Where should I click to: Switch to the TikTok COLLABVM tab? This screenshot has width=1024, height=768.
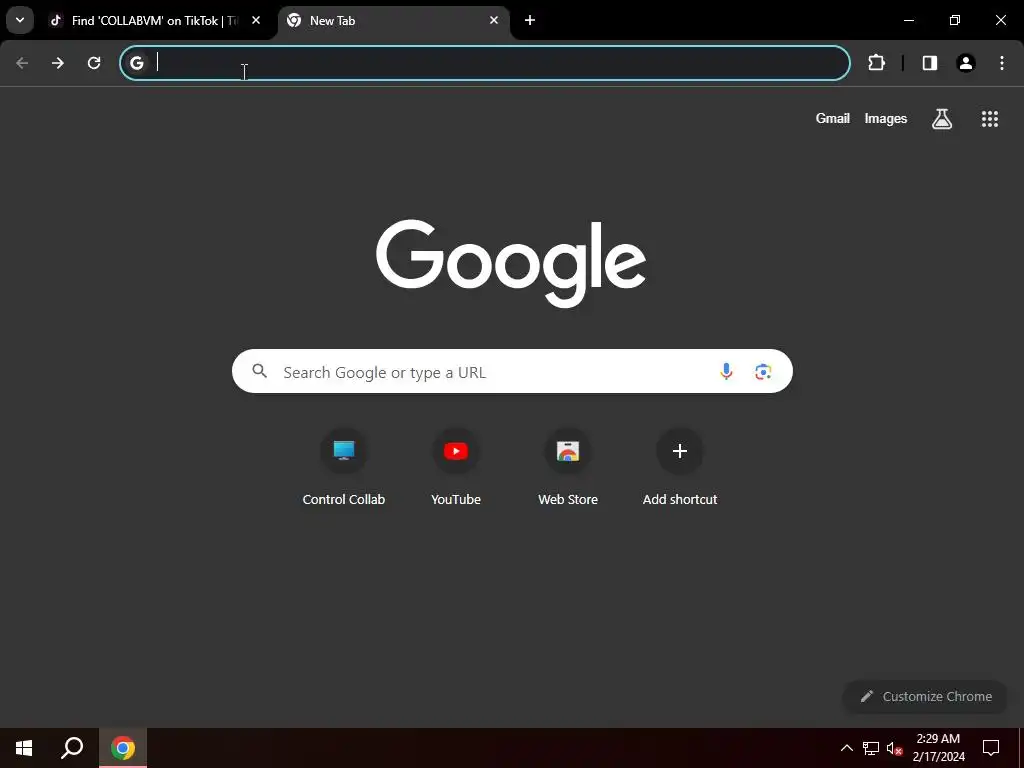pyautogui.click(x=154, y=21)
